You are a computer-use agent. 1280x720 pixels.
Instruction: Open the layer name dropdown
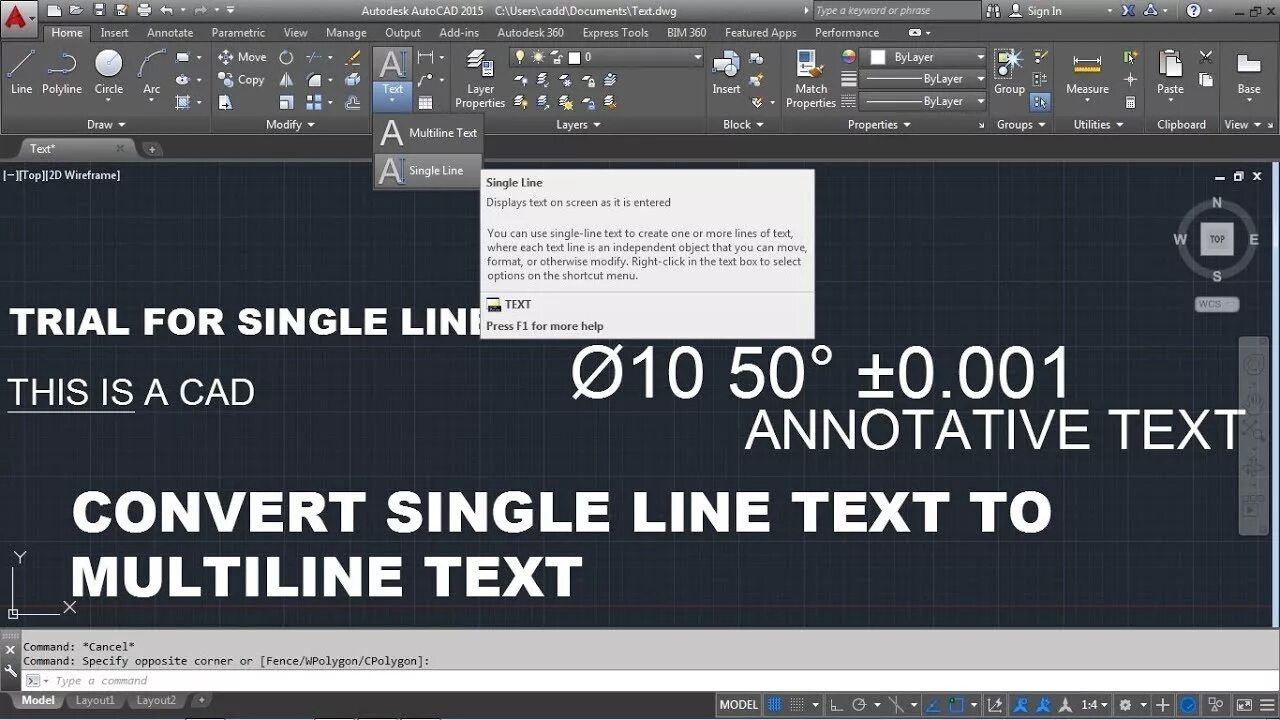(x=698, y=57)
